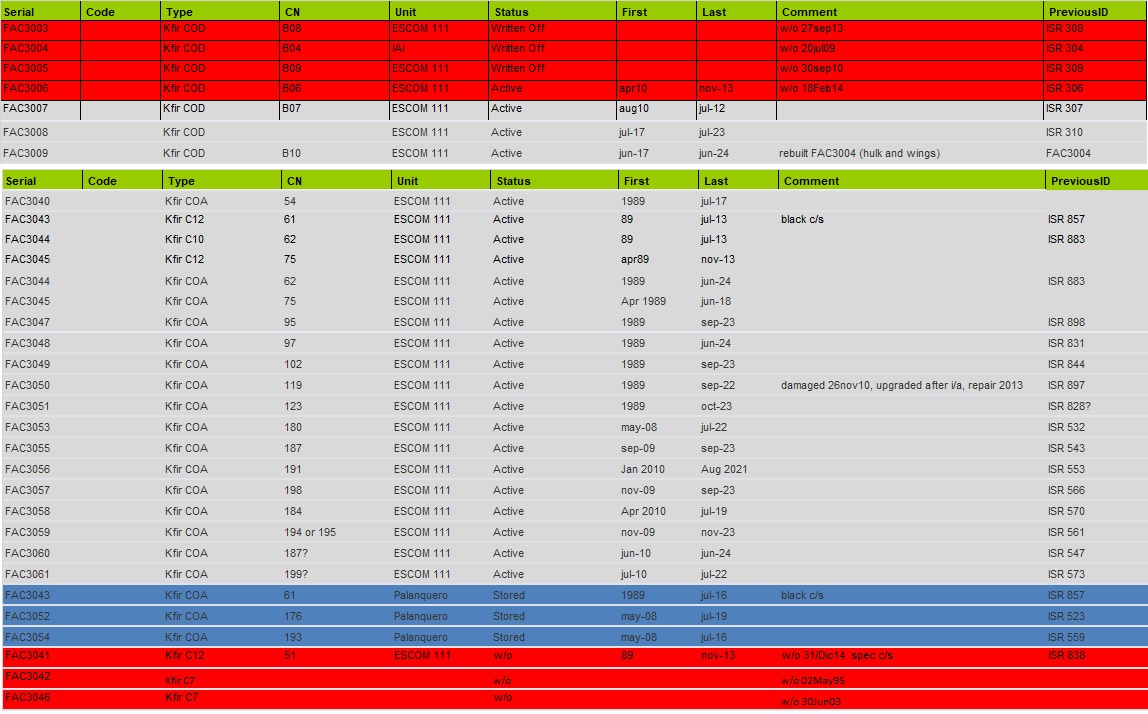Select serial FAC3005
This screenshot has height=714, width=1148.
tap(26, 68)
